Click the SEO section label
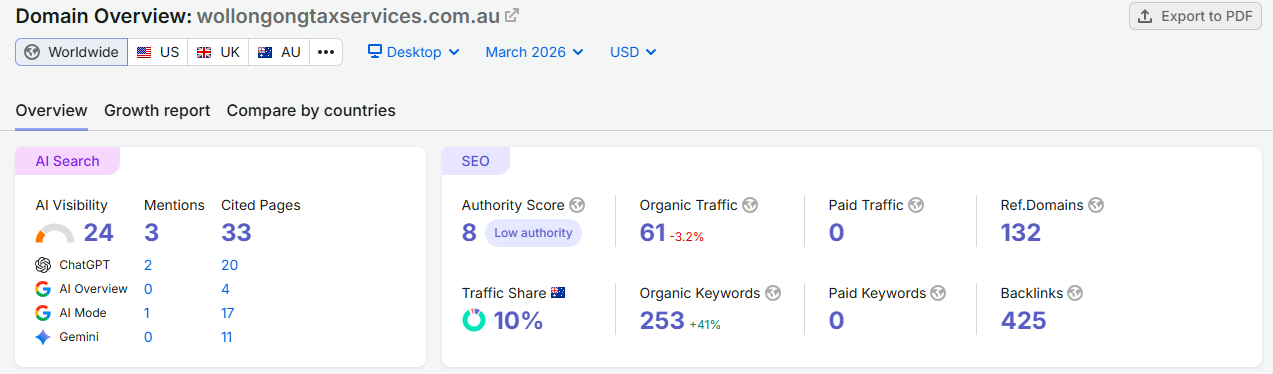 475,161
